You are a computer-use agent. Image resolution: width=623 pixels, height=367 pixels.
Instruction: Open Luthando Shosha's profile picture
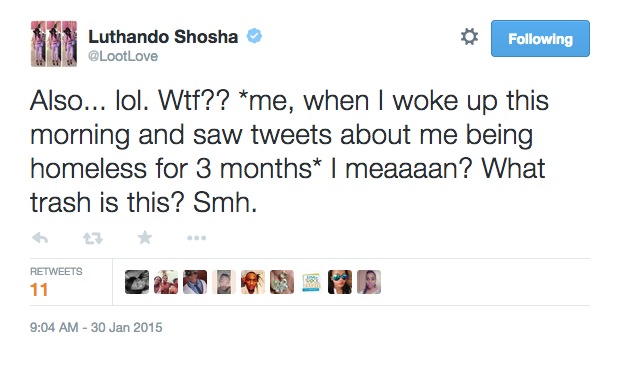click(x=54, y=44)
